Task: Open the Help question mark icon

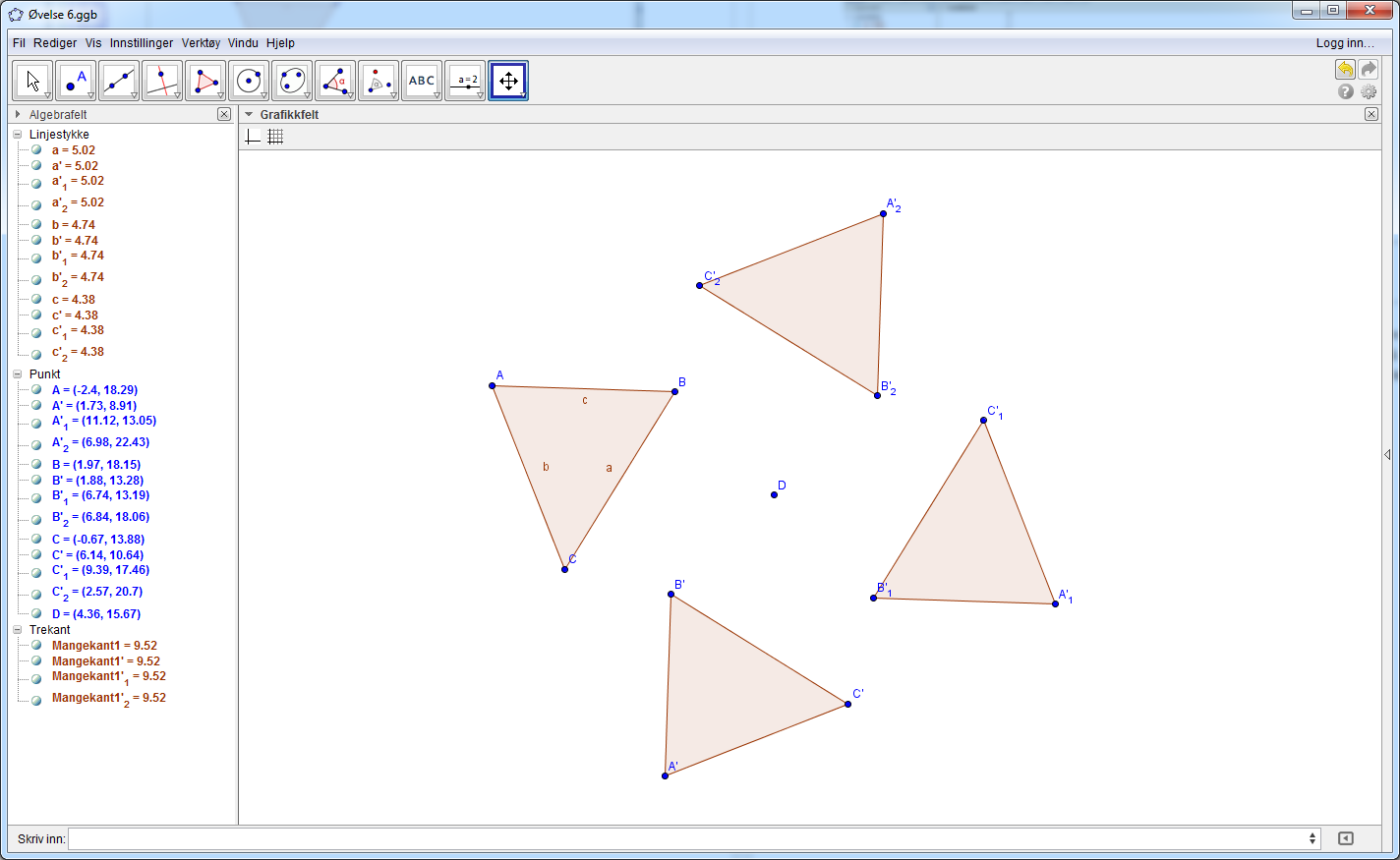Action: pyautogui.click(x=1346, y=91)
